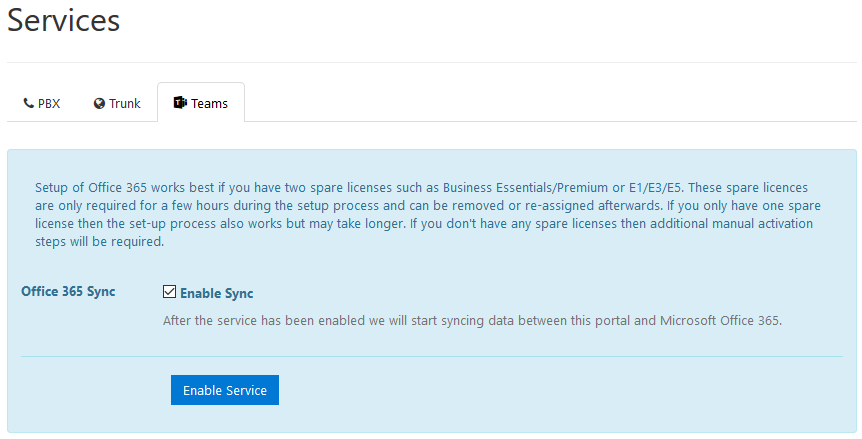Click the Microsoft Teams logo icon
Screen dimensions: 862x439
pos(180,103)
